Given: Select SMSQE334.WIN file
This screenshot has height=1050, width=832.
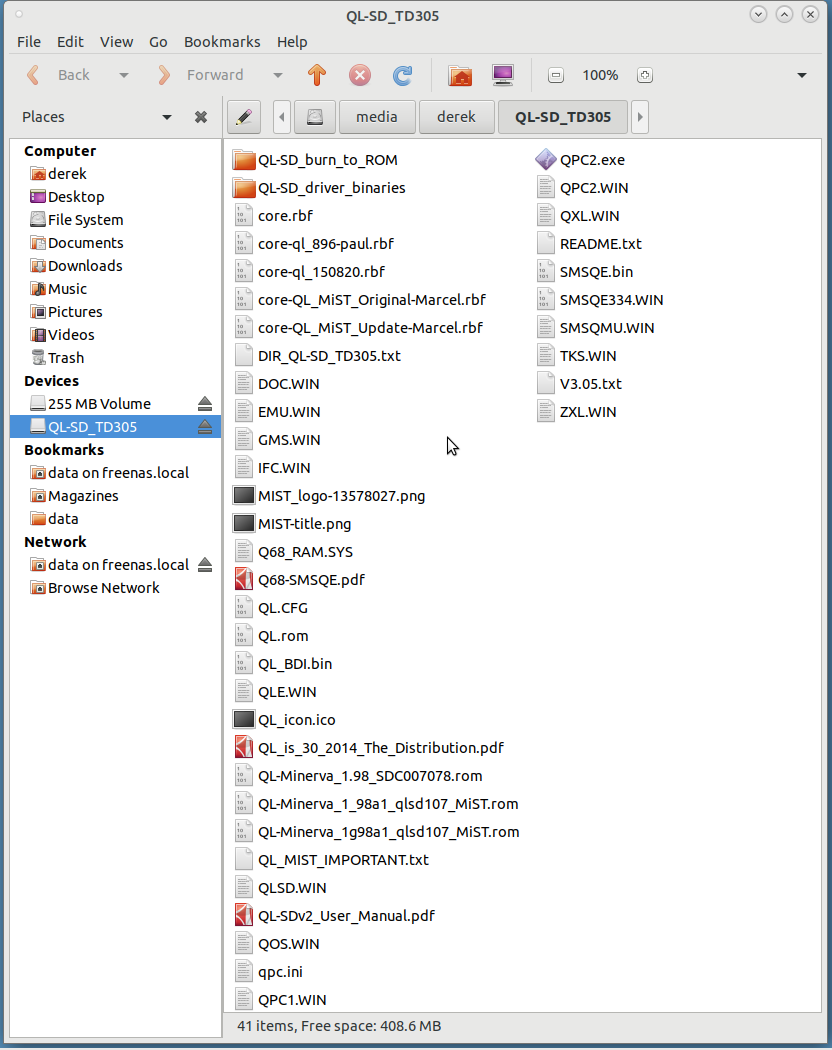Looking at the screenshot, I should click(x=600, y=300).
